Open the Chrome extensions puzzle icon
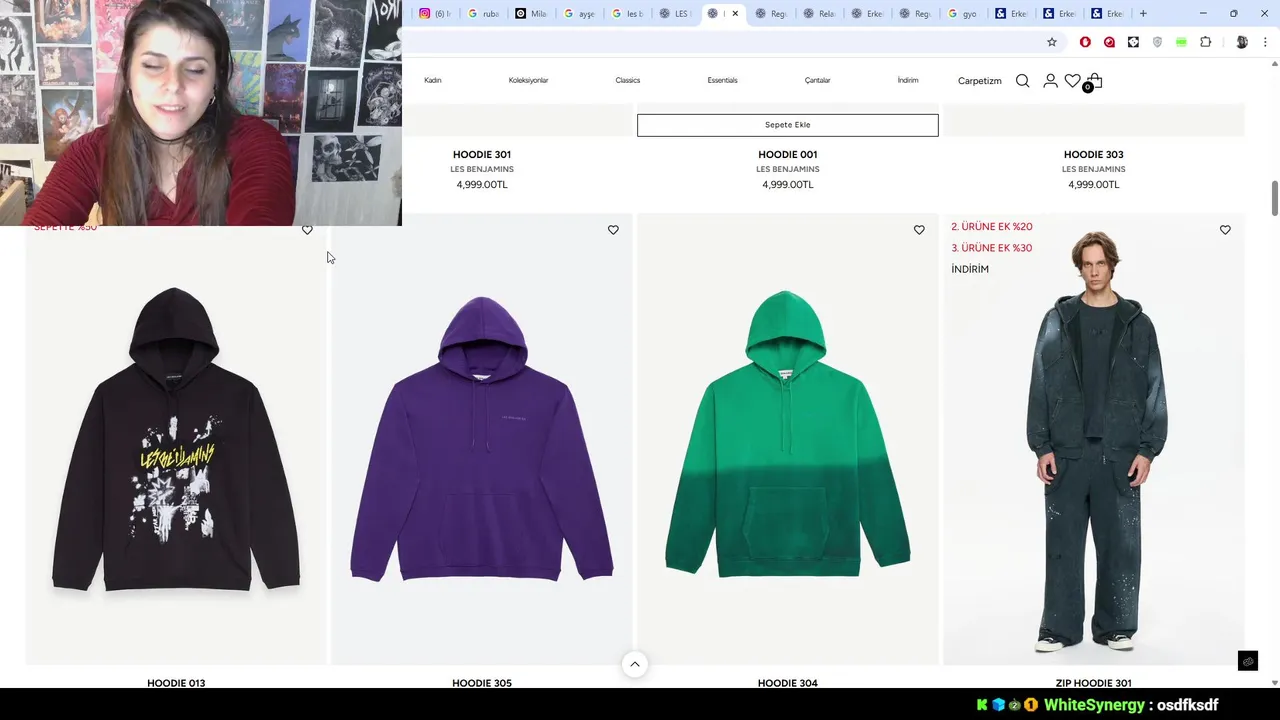1280x720 pixels. [1205, 42]
